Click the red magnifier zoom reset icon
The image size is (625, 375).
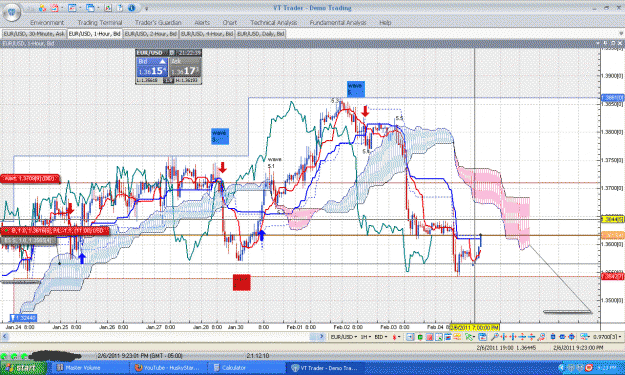(x=540, y=337)
